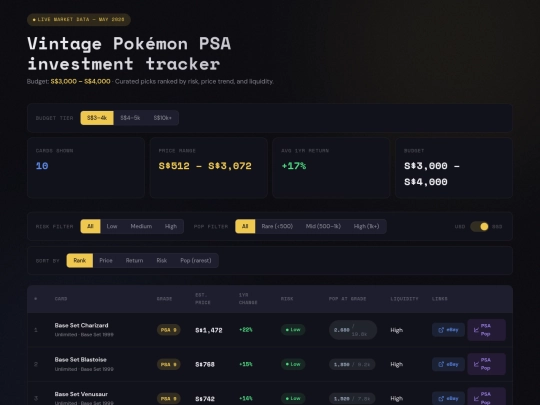
Task: Set pop filter to All
Action: (245, 226)
